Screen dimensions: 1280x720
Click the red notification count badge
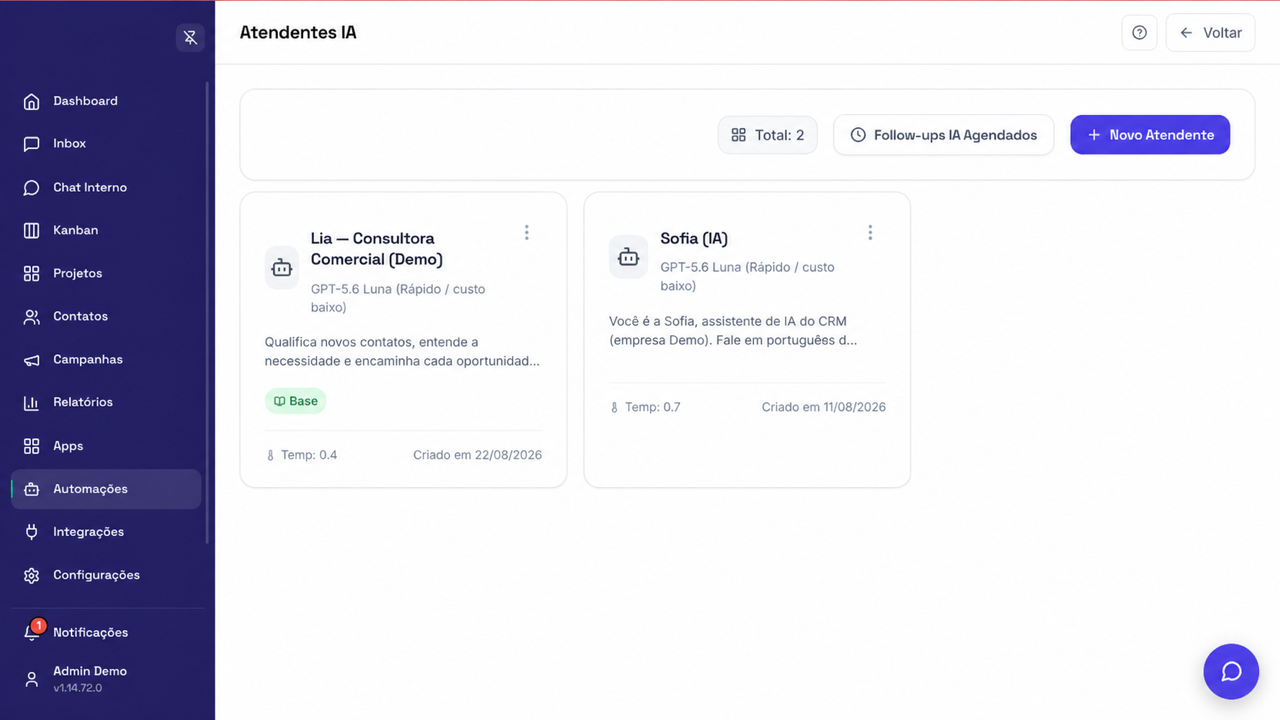(x=38, y=626)
